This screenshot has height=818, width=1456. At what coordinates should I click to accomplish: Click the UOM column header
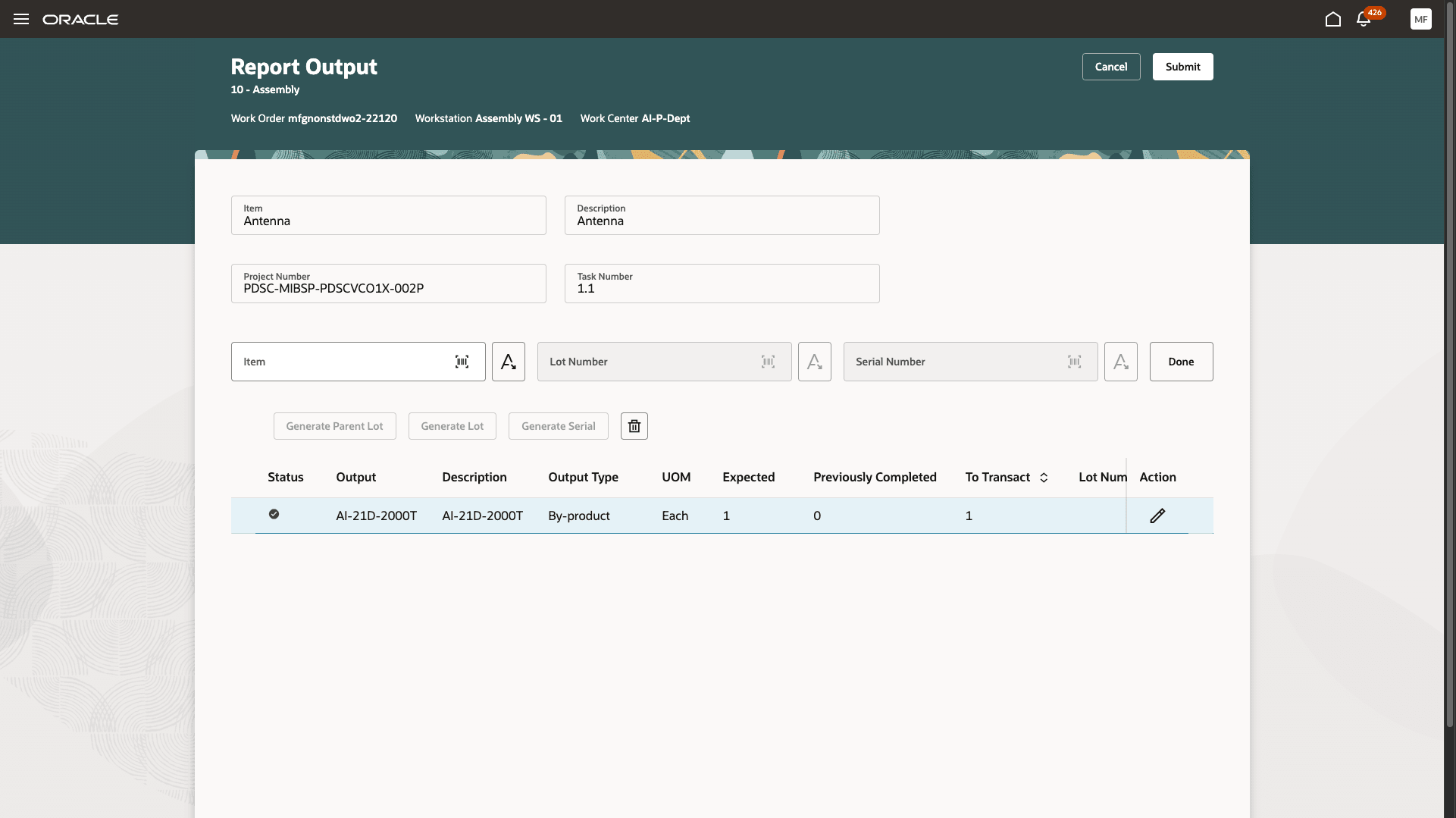coord(676,477)
